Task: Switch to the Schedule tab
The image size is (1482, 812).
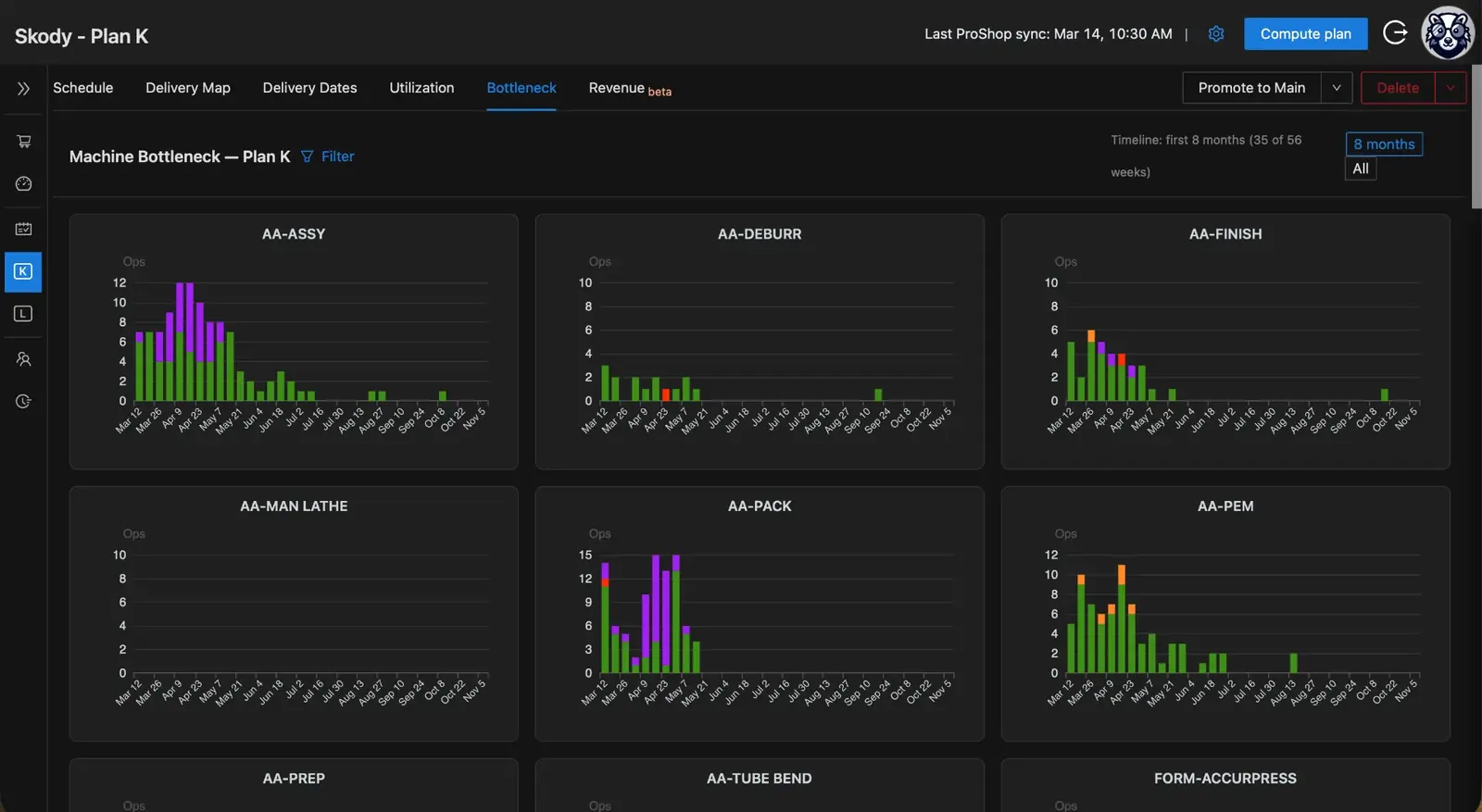Action: pyautogui.click(x=83, y=88)
